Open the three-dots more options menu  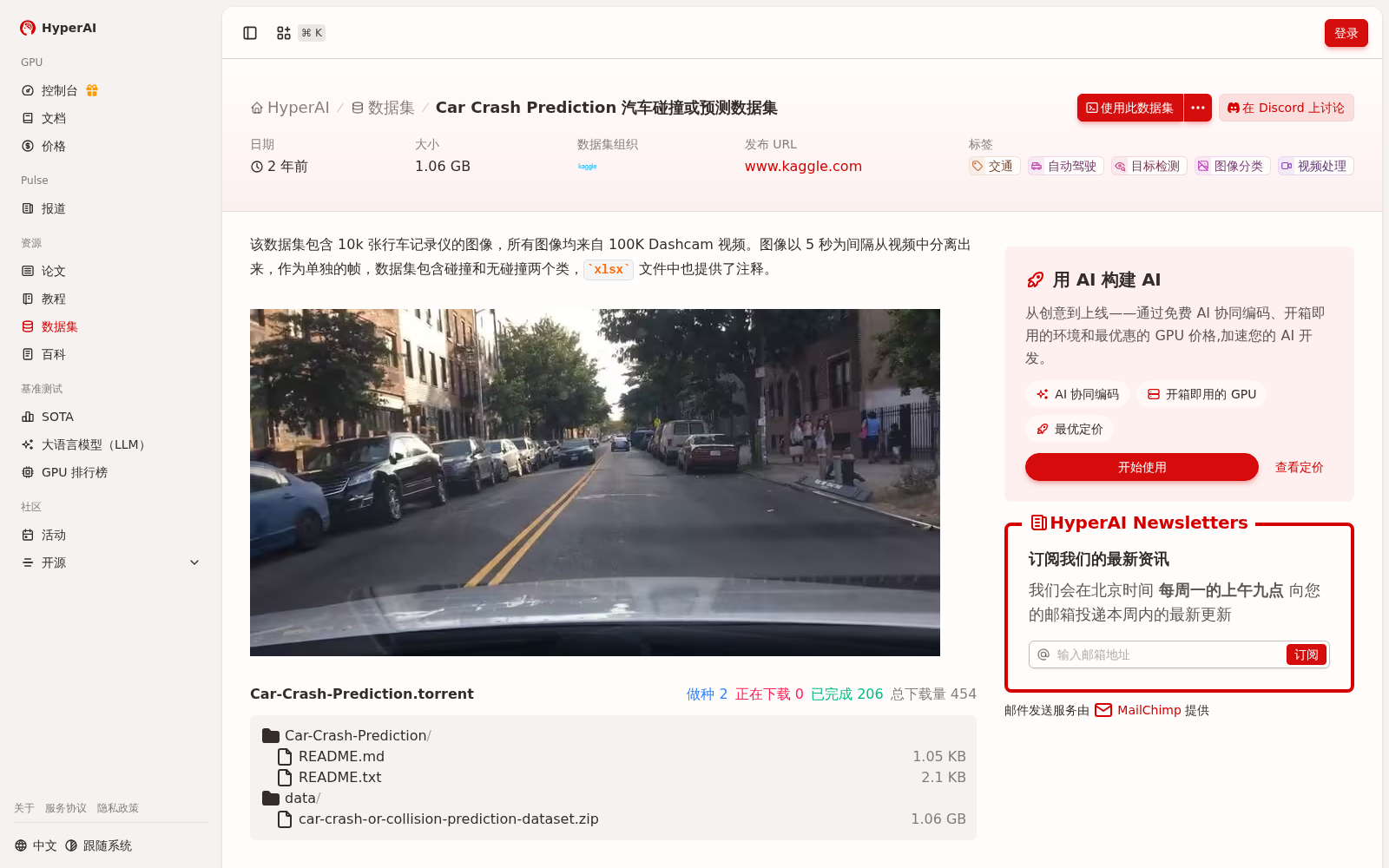(x=1198, y=108)
